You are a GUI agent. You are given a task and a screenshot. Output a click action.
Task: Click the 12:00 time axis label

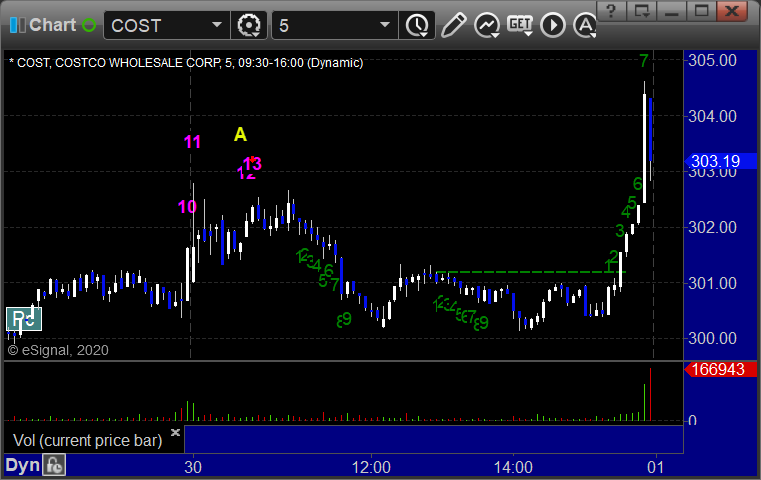(x=371, y=467)
